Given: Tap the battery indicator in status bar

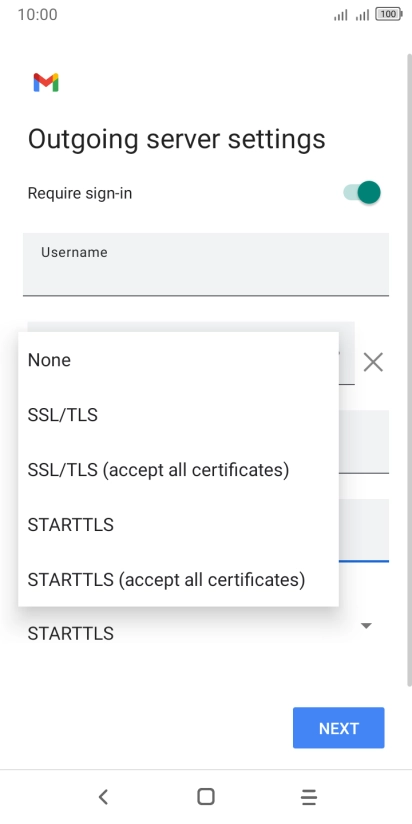Looking at the screenshot, I should coord(389,15).
